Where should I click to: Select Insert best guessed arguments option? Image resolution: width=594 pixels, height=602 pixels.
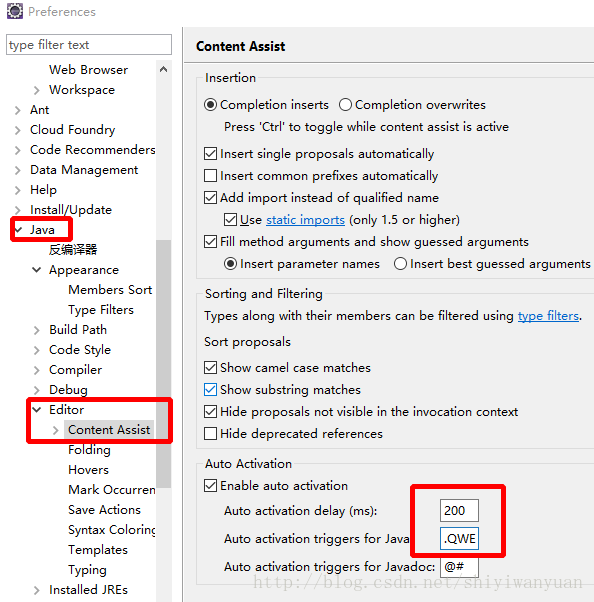tap(400, 264)
